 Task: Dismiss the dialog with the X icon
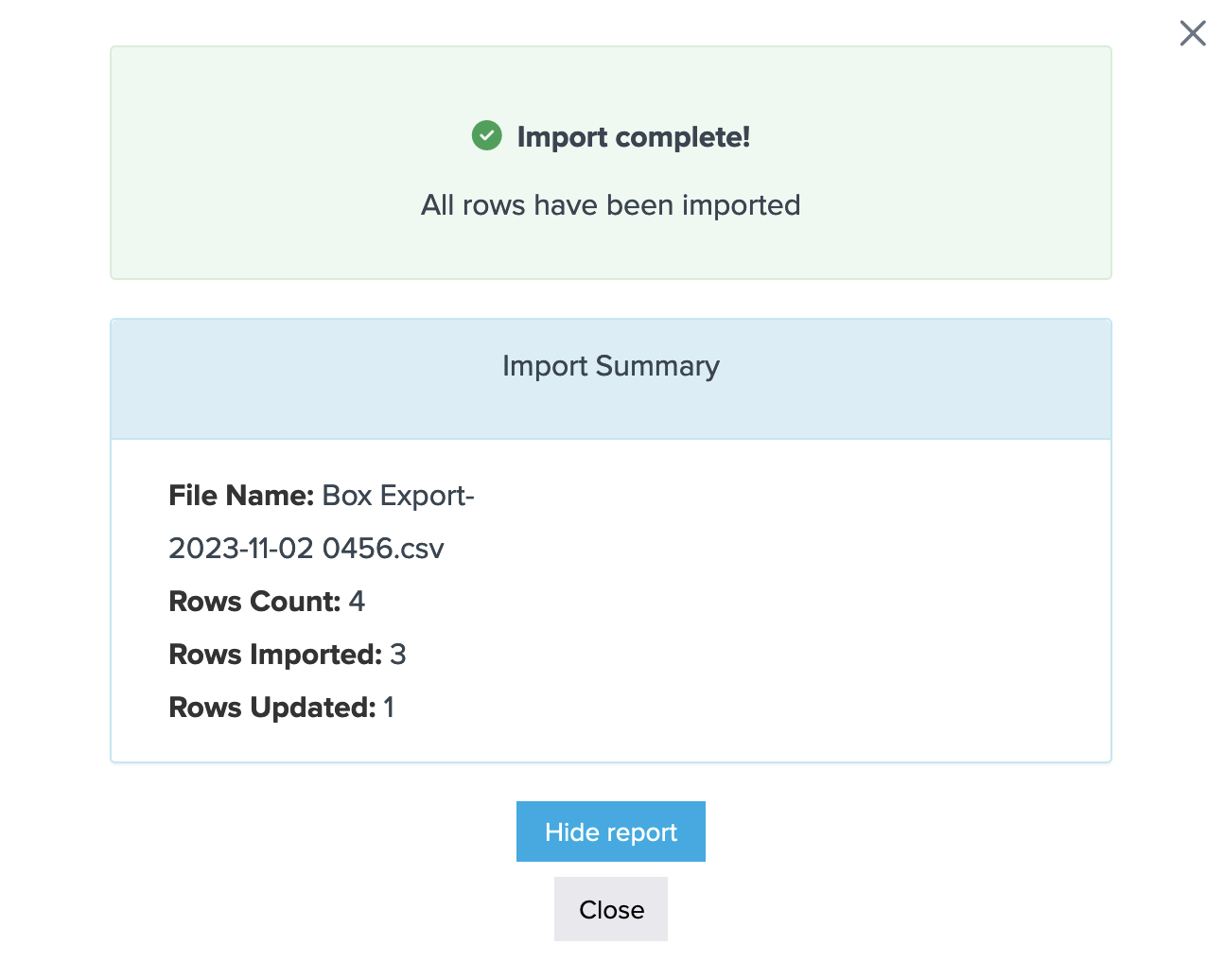tap(1193, 33)
